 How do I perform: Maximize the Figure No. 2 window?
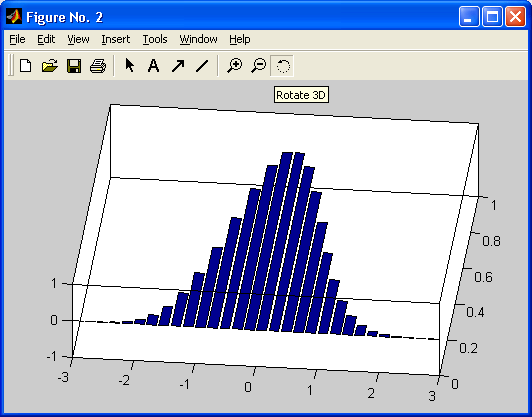(492, 17)
